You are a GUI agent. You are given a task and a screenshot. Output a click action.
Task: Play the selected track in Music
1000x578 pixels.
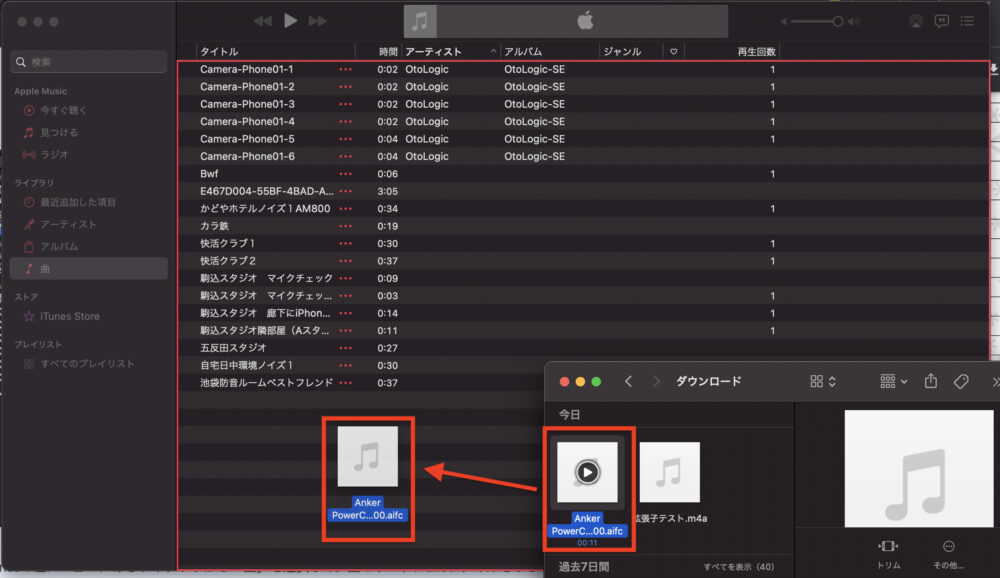(290, 21)
